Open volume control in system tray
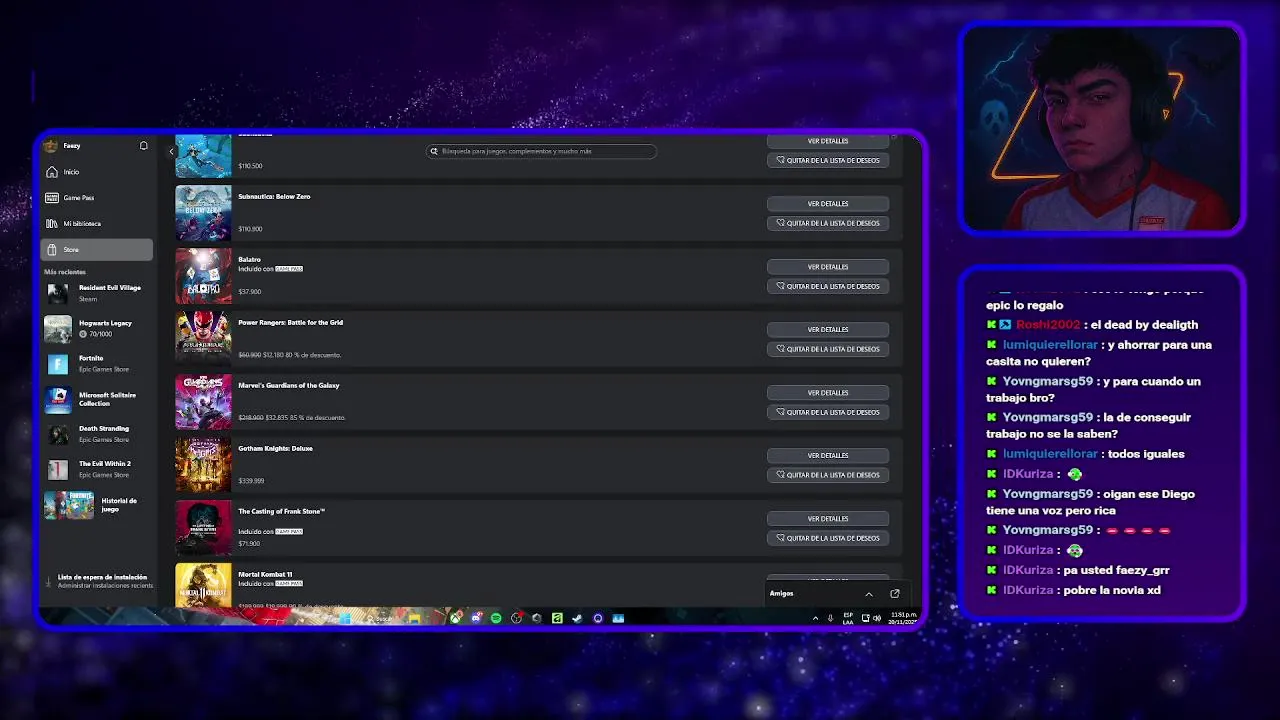The image size is (1280, 720). coord(877,619)
